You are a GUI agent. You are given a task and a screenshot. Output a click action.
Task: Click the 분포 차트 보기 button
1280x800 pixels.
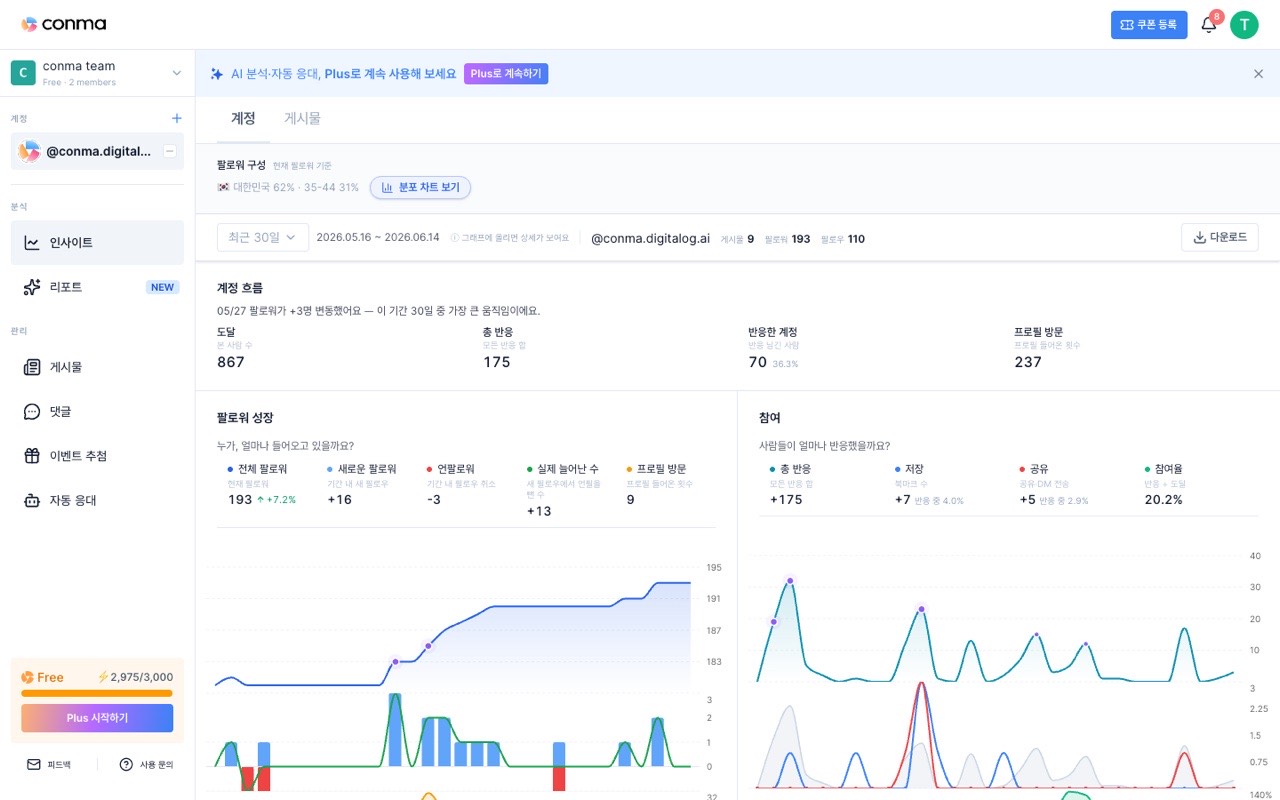(420, 187)
